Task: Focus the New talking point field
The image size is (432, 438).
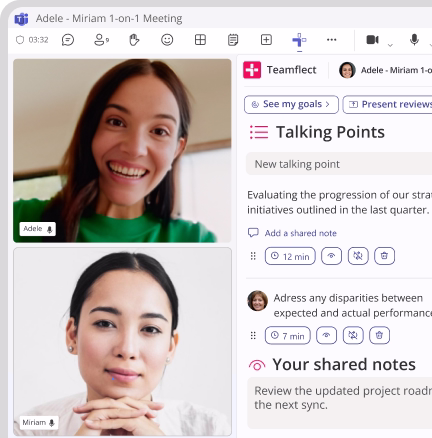Action: tap(339, 164)
